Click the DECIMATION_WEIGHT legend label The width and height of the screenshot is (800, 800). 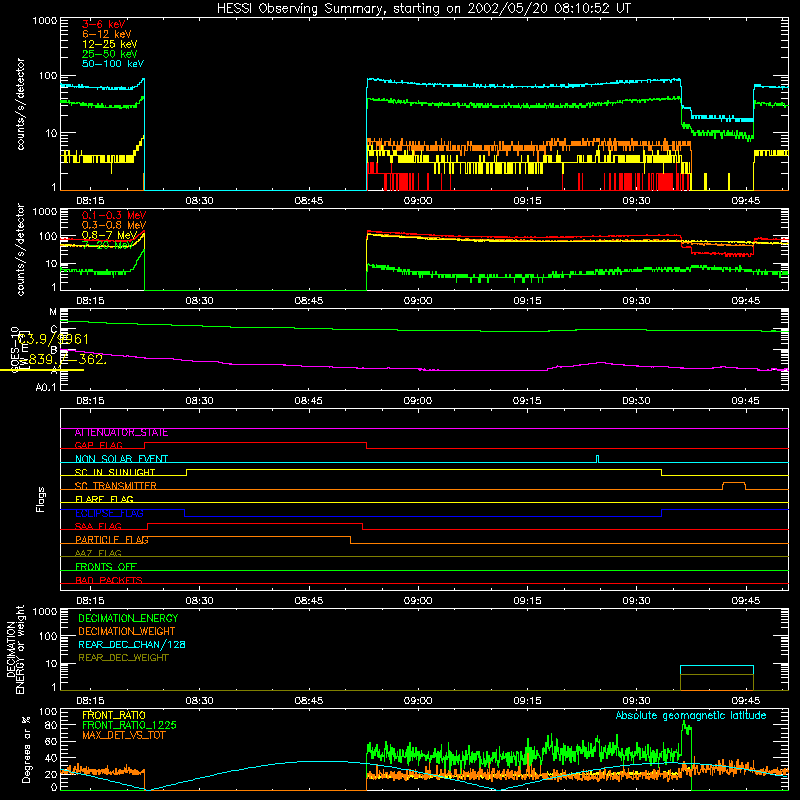click(127, 632)
